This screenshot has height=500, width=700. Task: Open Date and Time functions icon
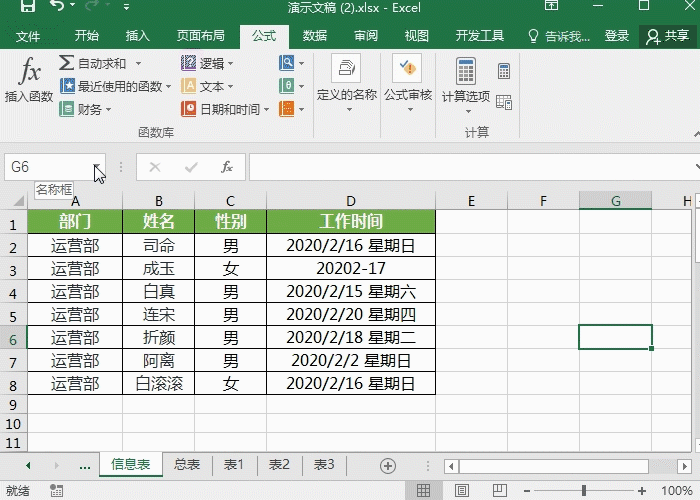[x=188, y=109]
